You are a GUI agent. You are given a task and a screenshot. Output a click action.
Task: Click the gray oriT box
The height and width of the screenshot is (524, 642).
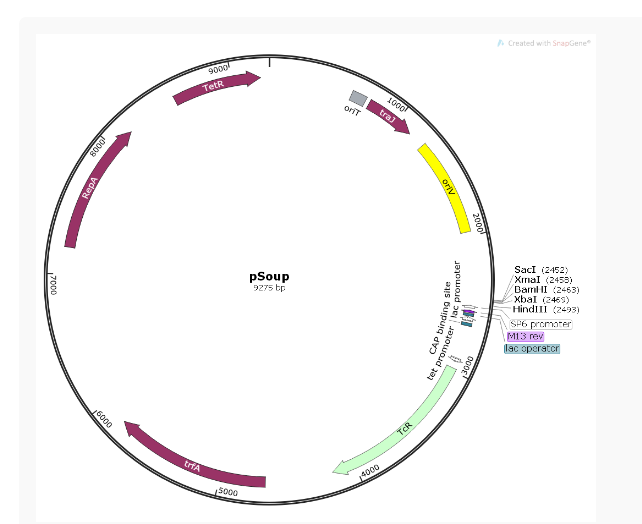pos(356,98)
